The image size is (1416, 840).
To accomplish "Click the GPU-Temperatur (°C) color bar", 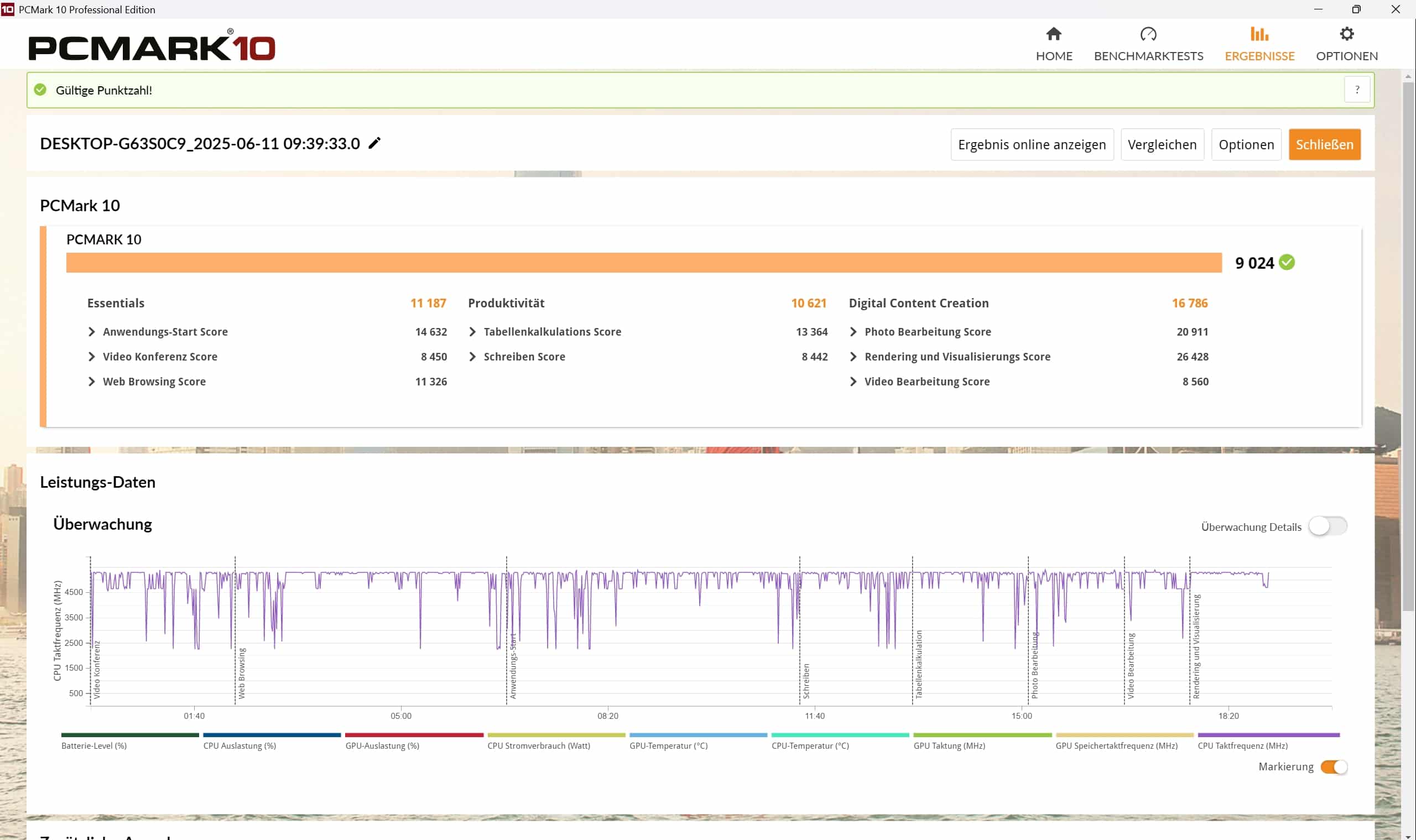I will click(x=697, y=735).
